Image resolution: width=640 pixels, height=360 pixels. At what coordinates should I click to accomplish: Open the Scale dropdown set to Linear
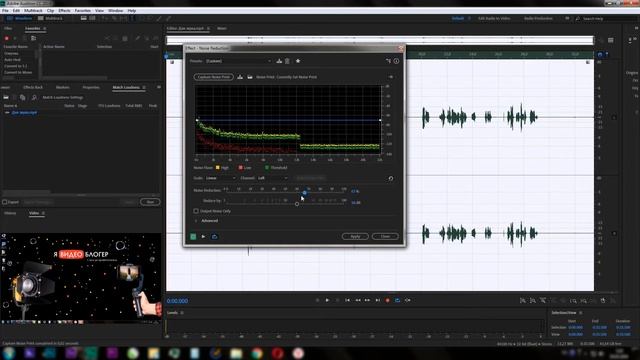tap(220, 178)
